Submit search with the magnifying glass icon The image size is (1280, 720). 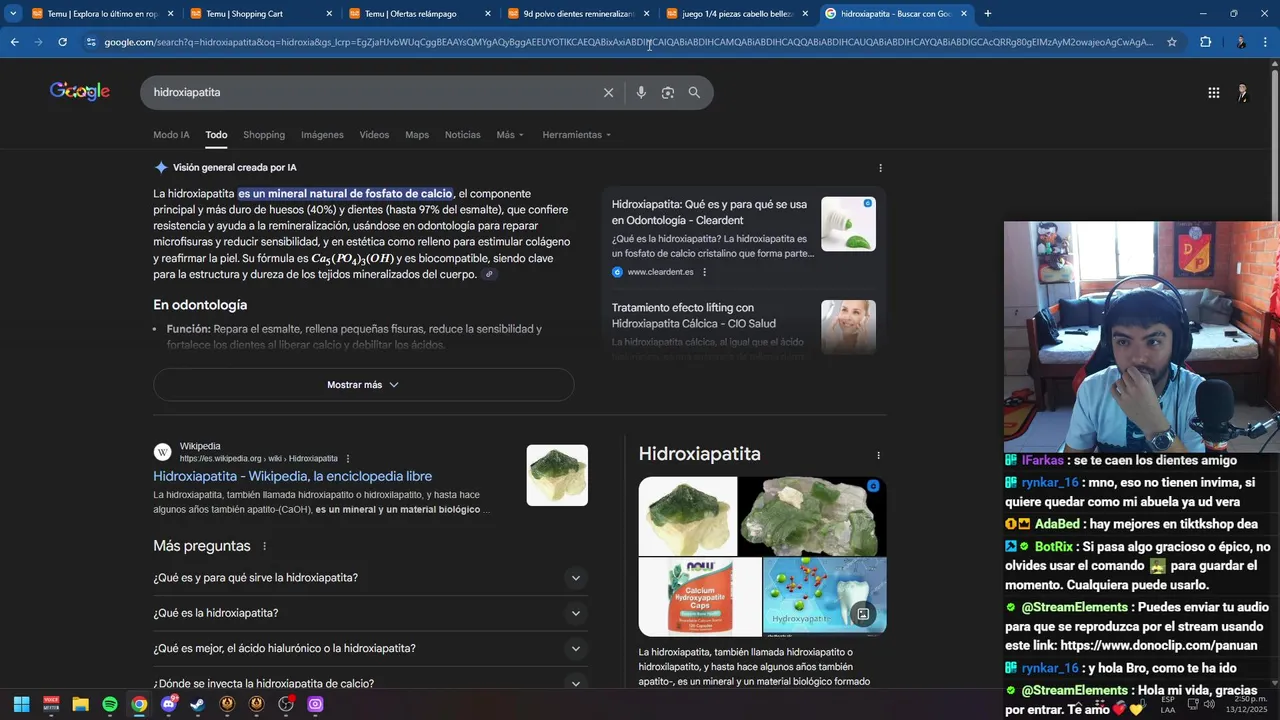[x=694, y=92]
